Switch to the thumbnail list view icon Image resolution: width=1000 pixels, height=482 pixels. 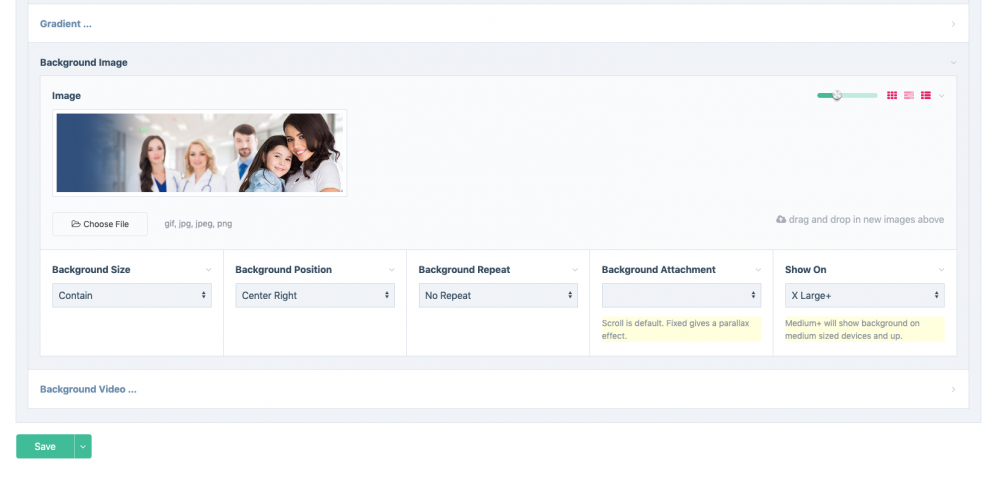point(926,95)
